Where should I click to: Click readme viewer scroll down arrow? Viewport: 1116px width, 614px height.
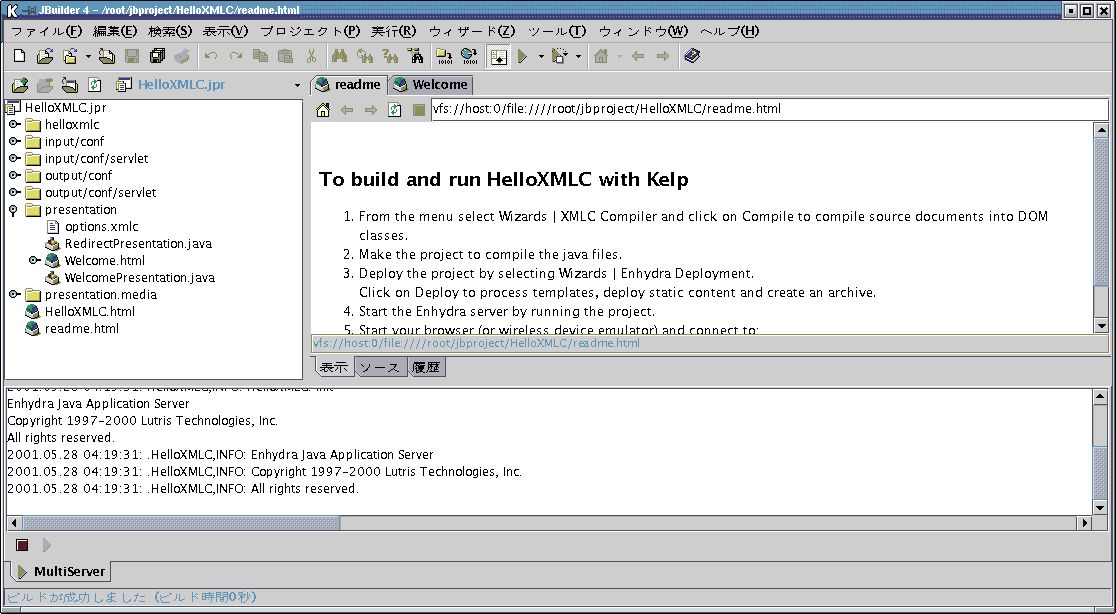point(1101,326)
